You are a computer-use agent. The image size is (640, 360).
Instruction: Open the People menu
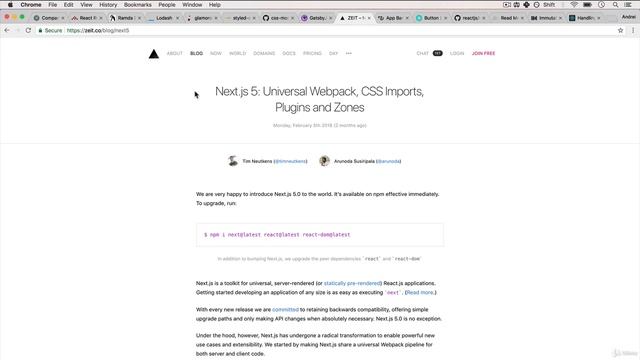167,5
